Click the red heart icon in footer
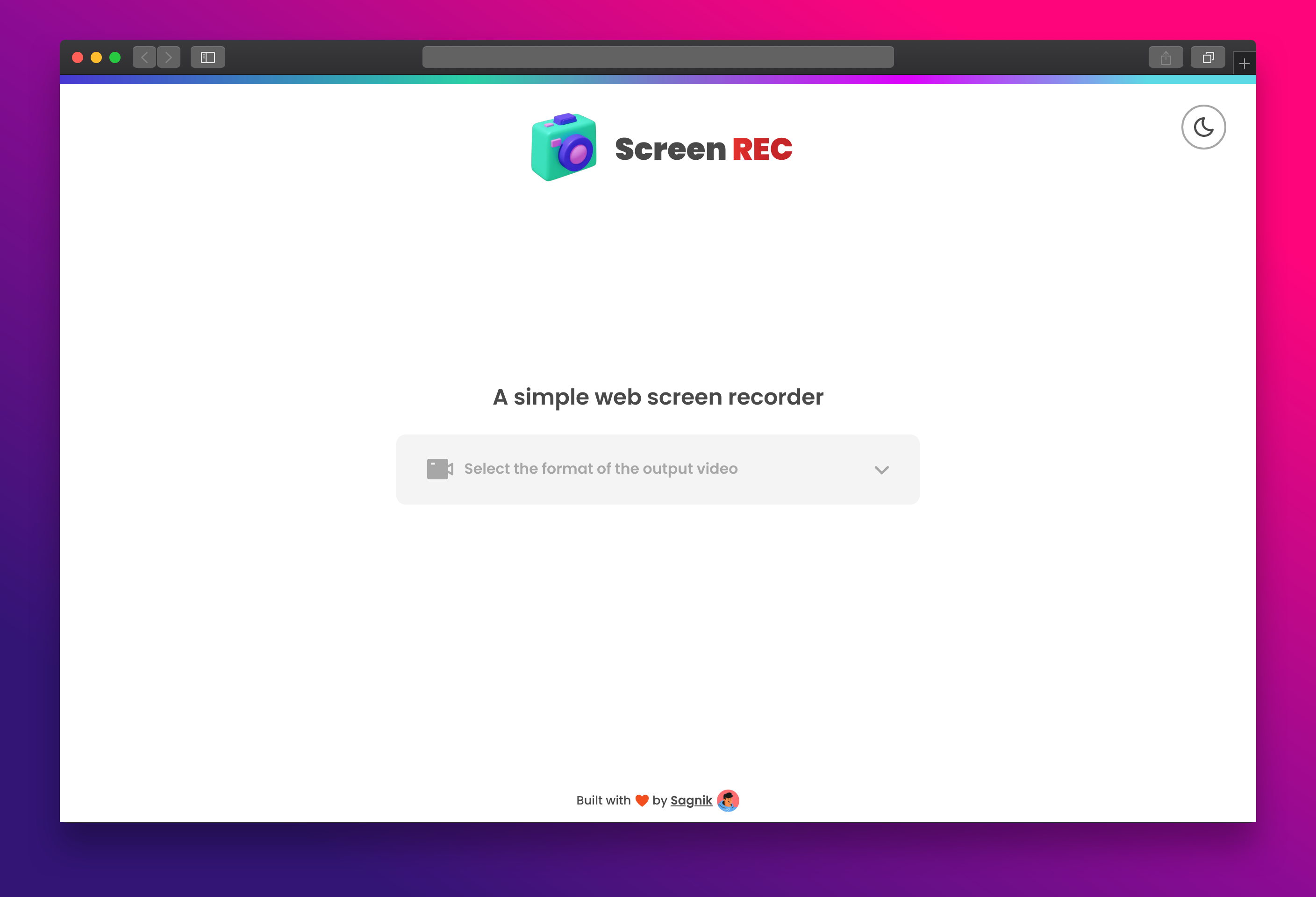The image size is (1316, 897). [641, 800]
